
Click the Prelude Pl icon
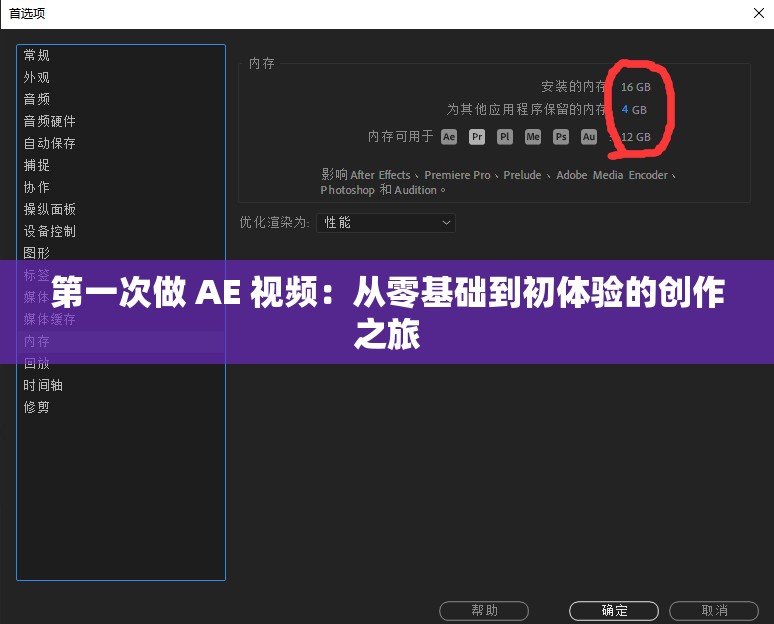[504, 137]
